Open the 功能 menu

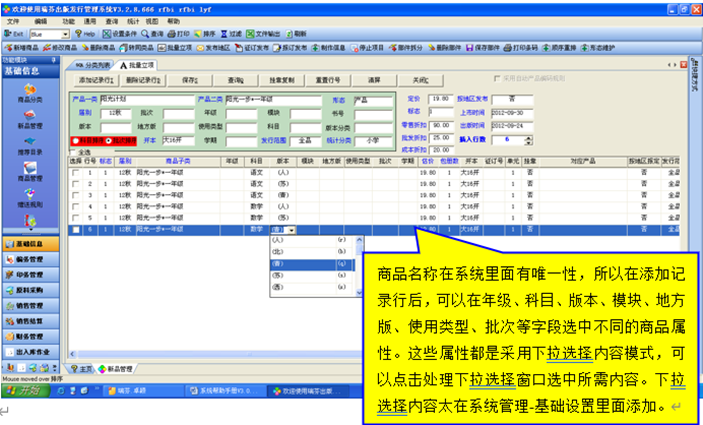pyautogui.click(x=68, y=22)
